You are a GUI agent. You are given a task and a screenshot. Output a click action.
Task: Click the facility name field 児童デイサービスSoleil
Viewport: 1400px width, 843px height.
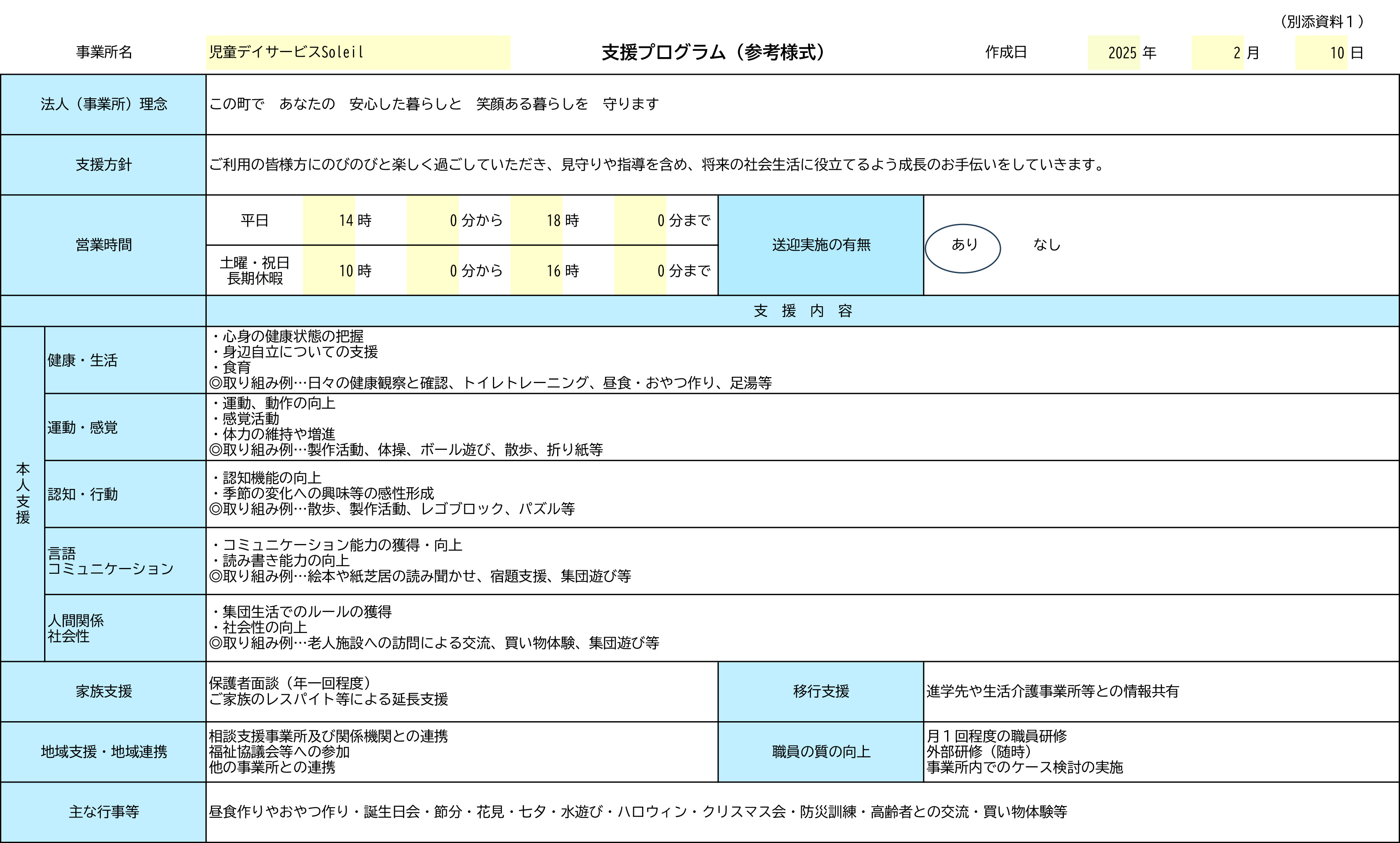358,52
